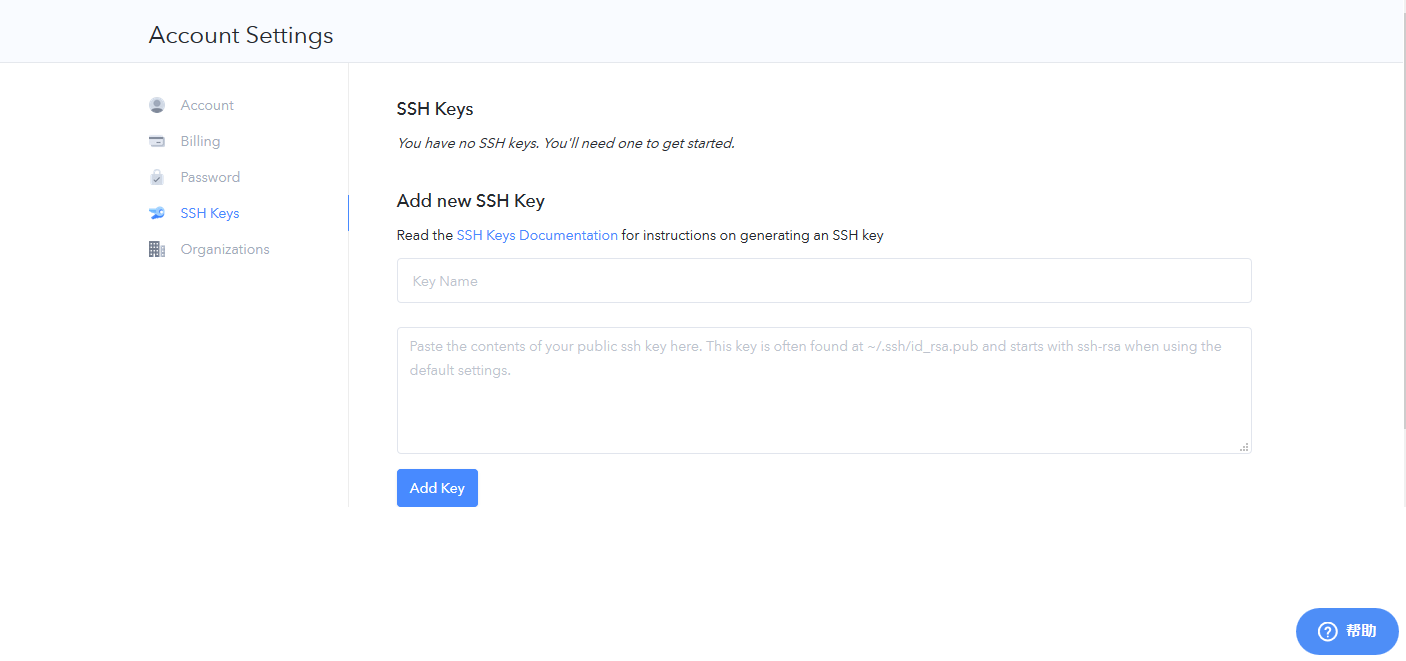Screen dimensions: 1406x661
Task: Open the SSH Keys Documentation link
Action: [x=537, y=236]
